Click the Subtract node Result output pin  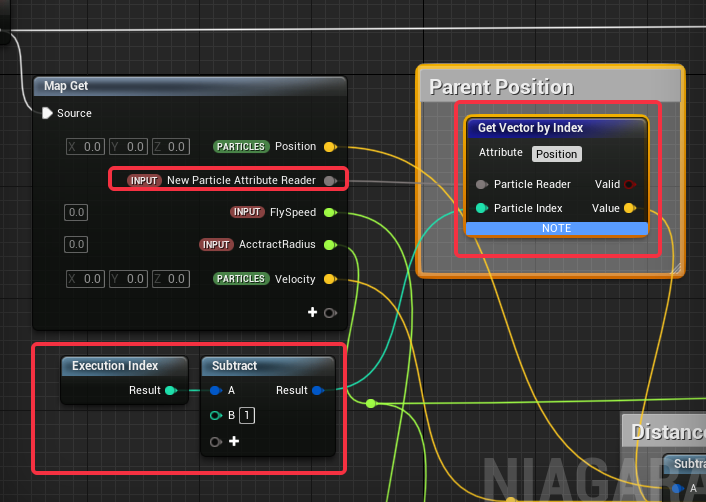click(x=317, y=391)
